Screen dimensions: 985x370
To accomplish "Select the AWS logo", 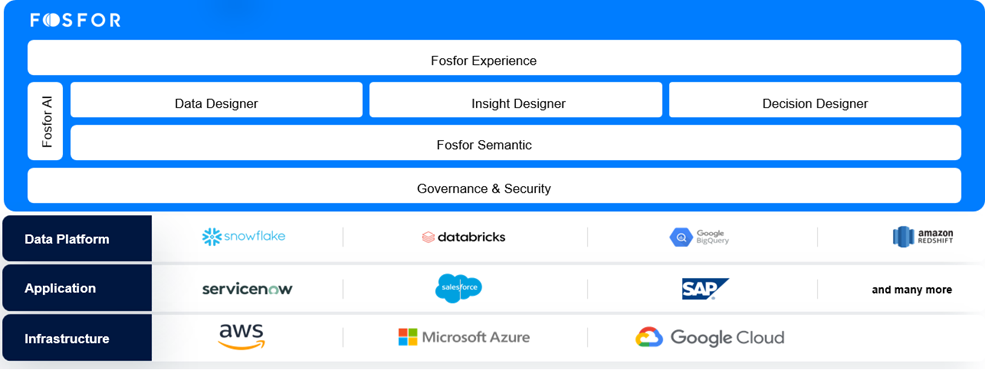I will 242,337.
